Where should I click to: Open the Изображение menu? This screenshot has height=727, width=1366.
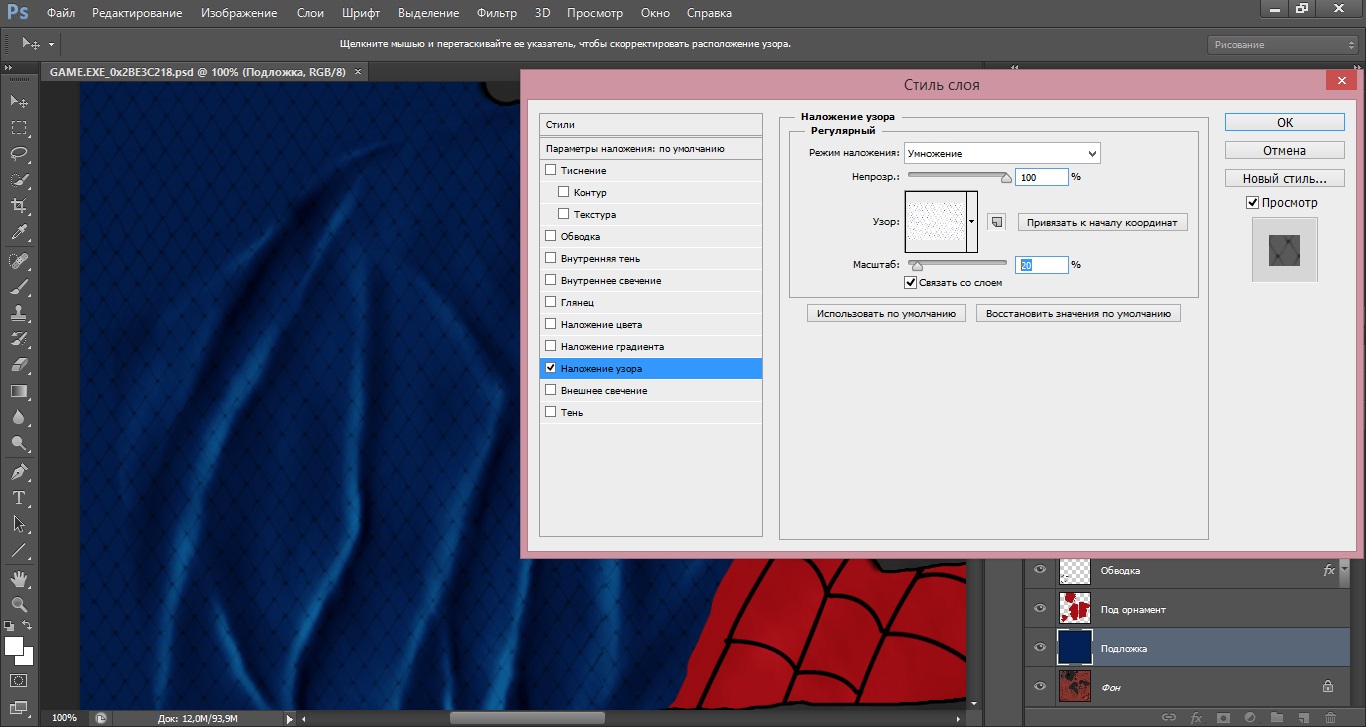tap(239, 13)
